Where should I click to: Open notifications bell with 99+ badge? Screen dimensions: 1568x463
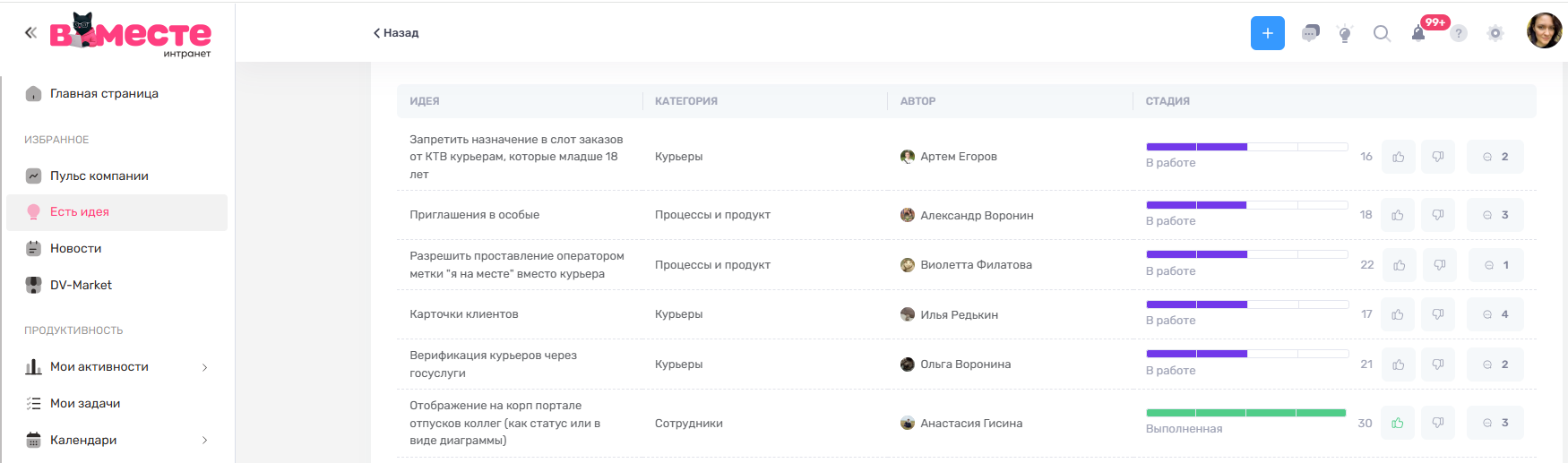point(1418,34)
